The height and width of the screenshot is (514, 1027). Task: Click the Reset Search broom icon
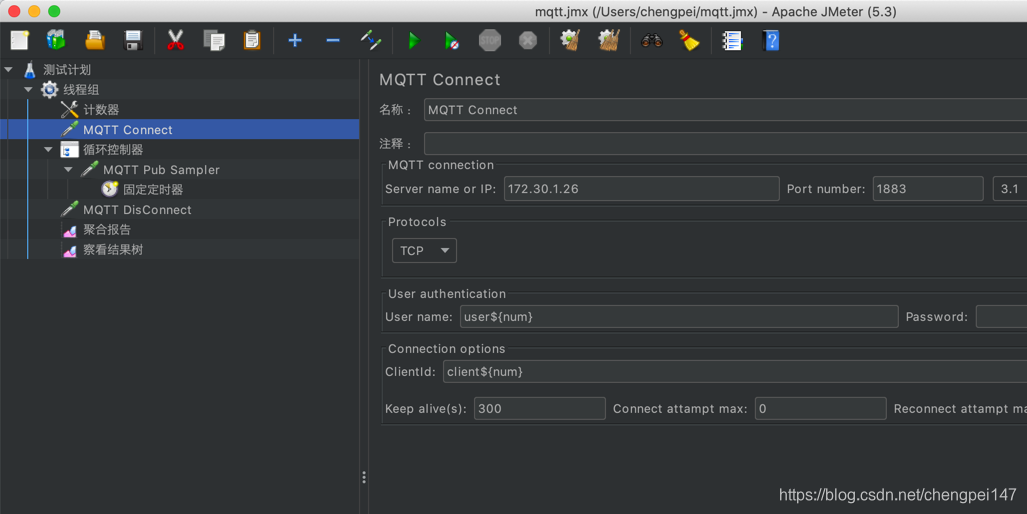coord(688,41)
